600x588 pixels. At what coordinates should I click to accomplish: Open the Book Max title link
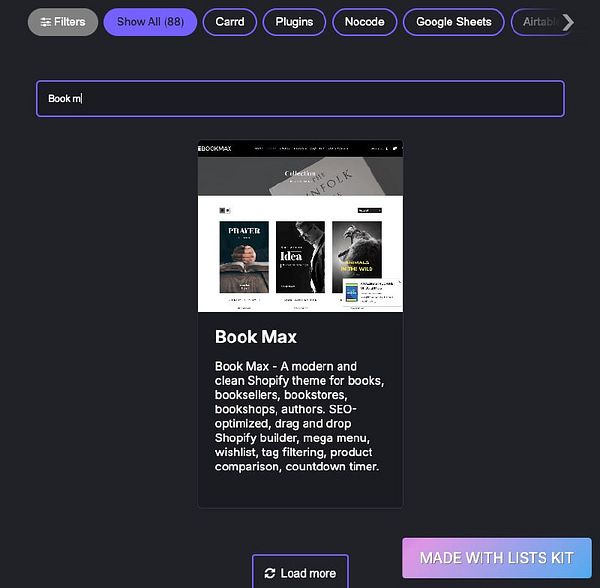(256, 337)
